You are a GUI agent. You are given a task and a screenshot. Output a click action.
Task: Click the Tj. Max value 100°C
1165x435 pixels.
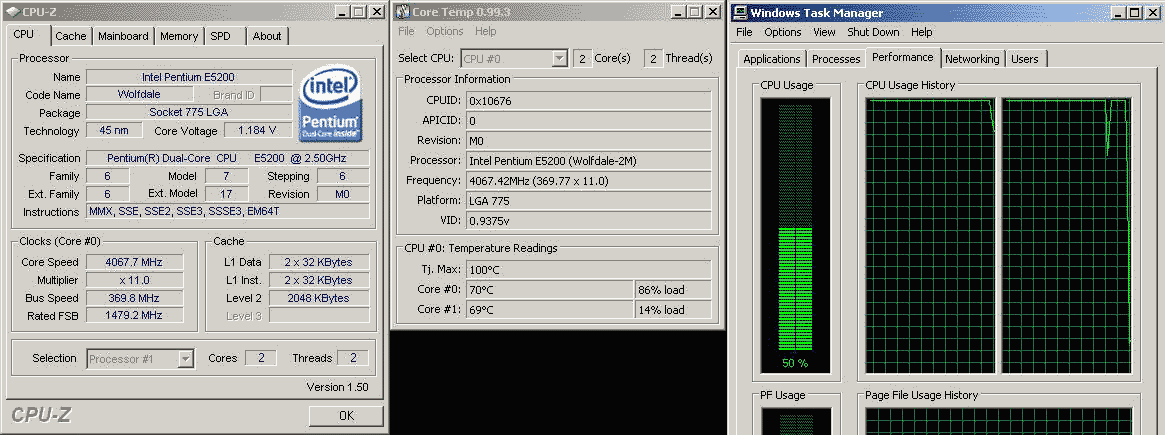pyautogui.click(x=588, y=269)
